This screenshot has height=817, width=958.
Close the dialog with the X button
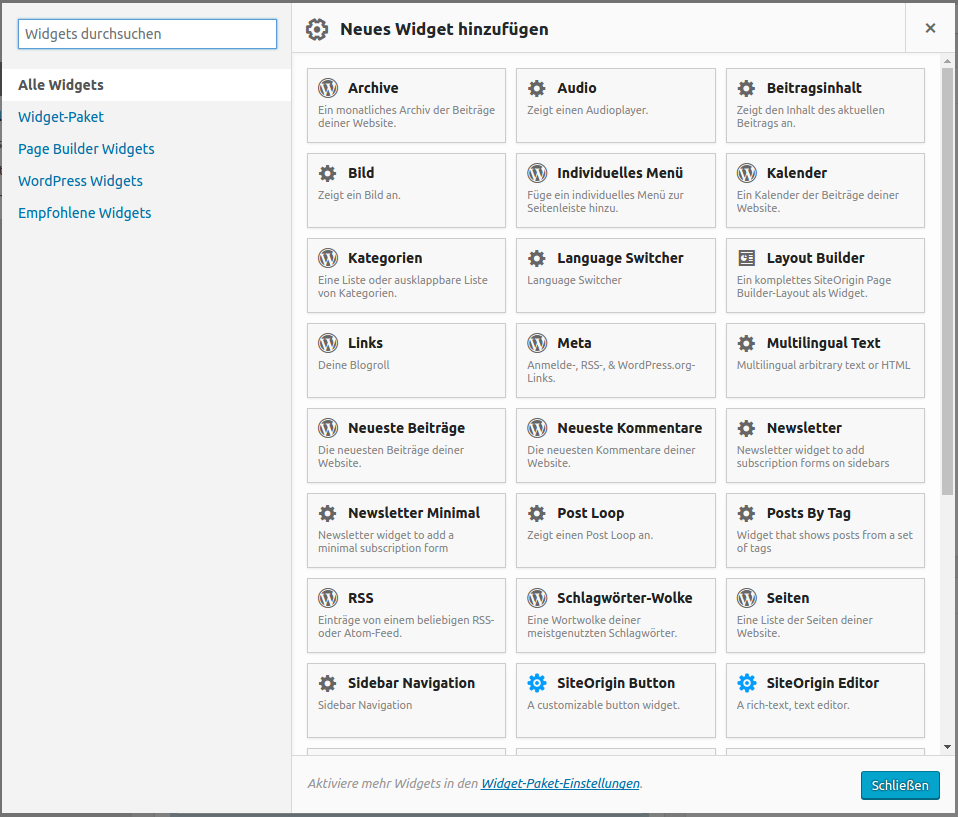(931, 28)
